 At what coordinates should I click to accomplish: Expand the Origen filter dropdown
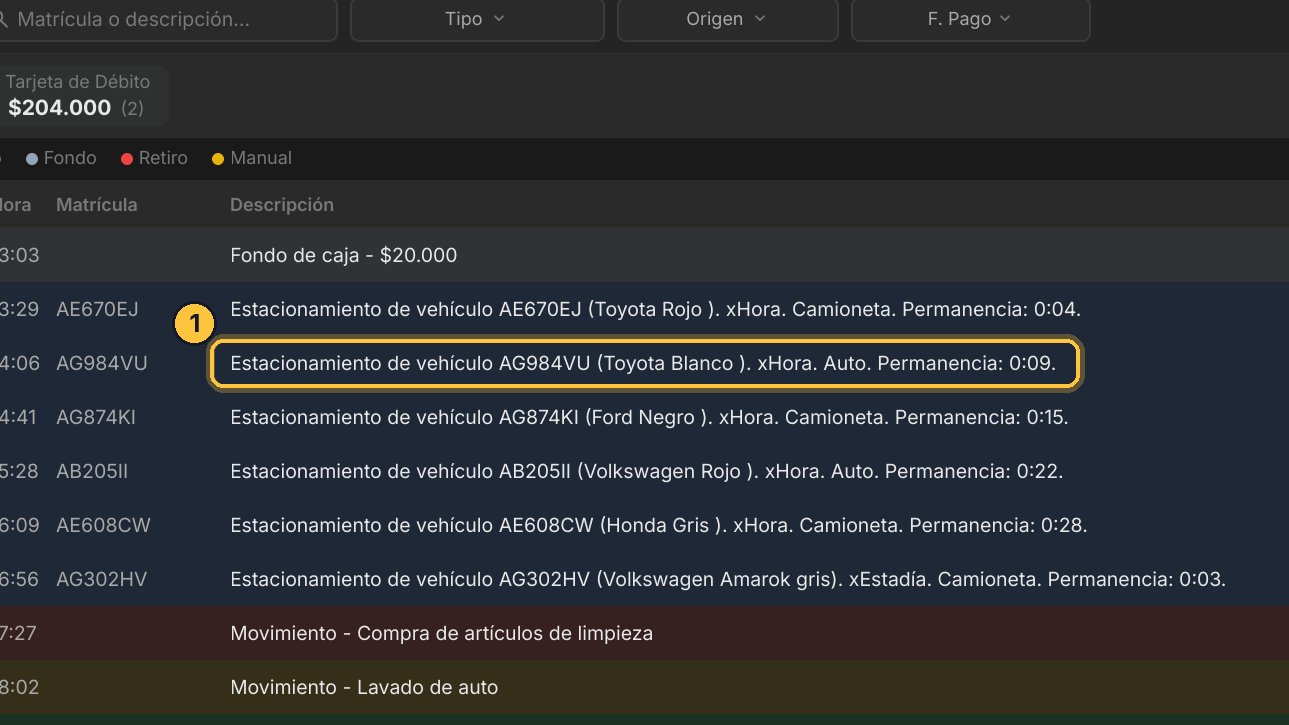click(x=727, y=19)
